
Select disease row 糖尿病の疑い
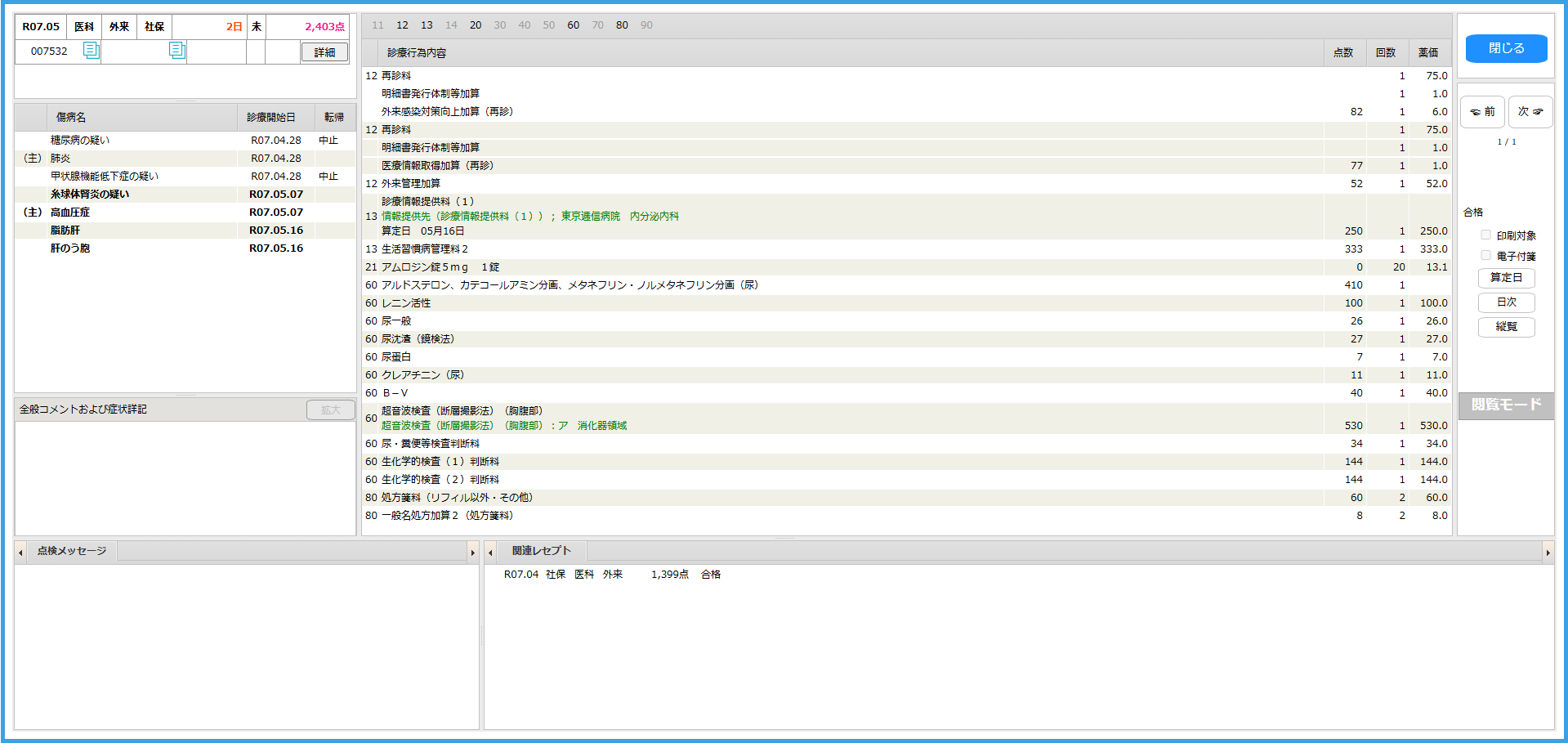[x=185, y=141]
